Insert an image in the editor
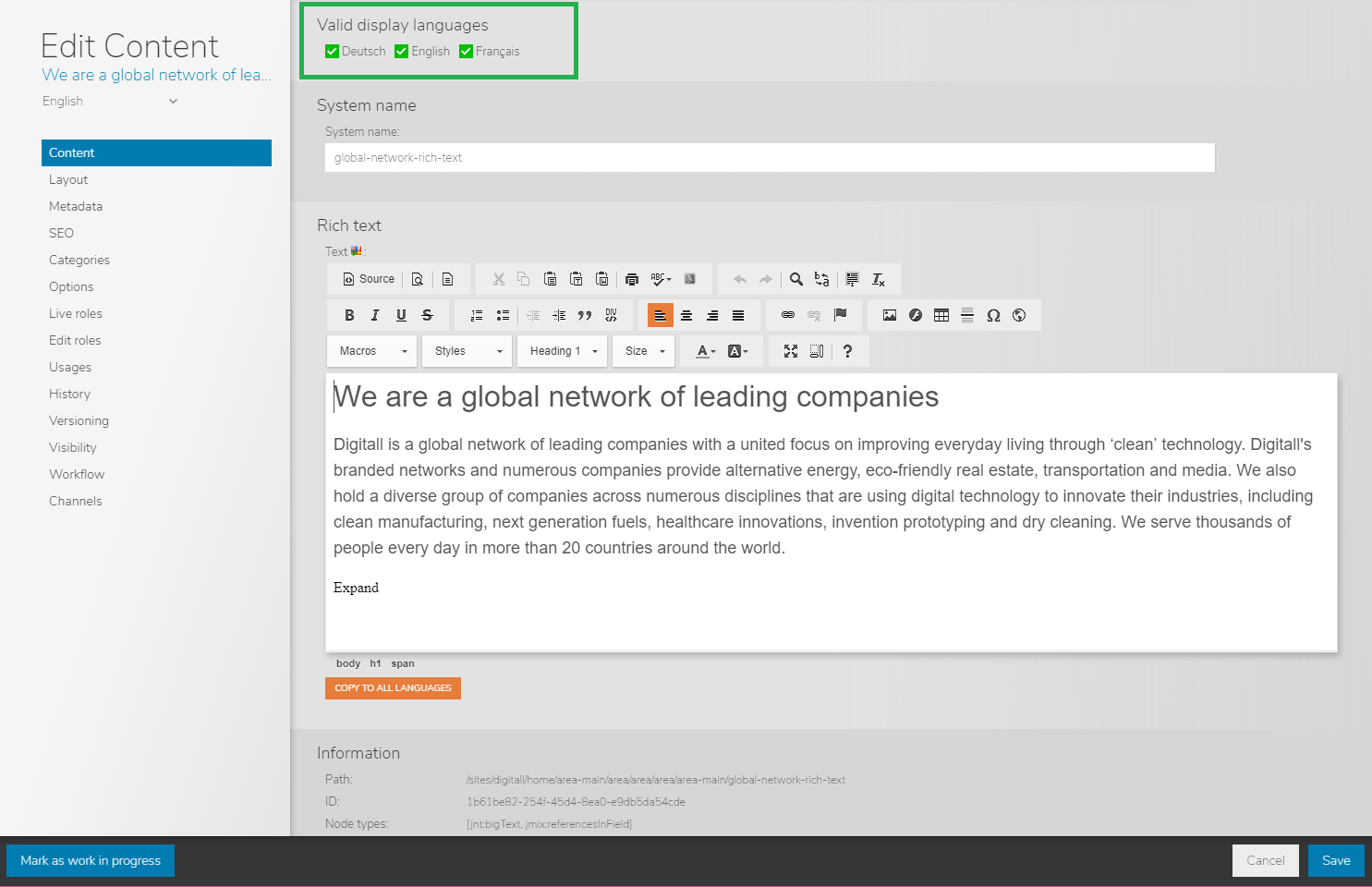 (890, 315)
